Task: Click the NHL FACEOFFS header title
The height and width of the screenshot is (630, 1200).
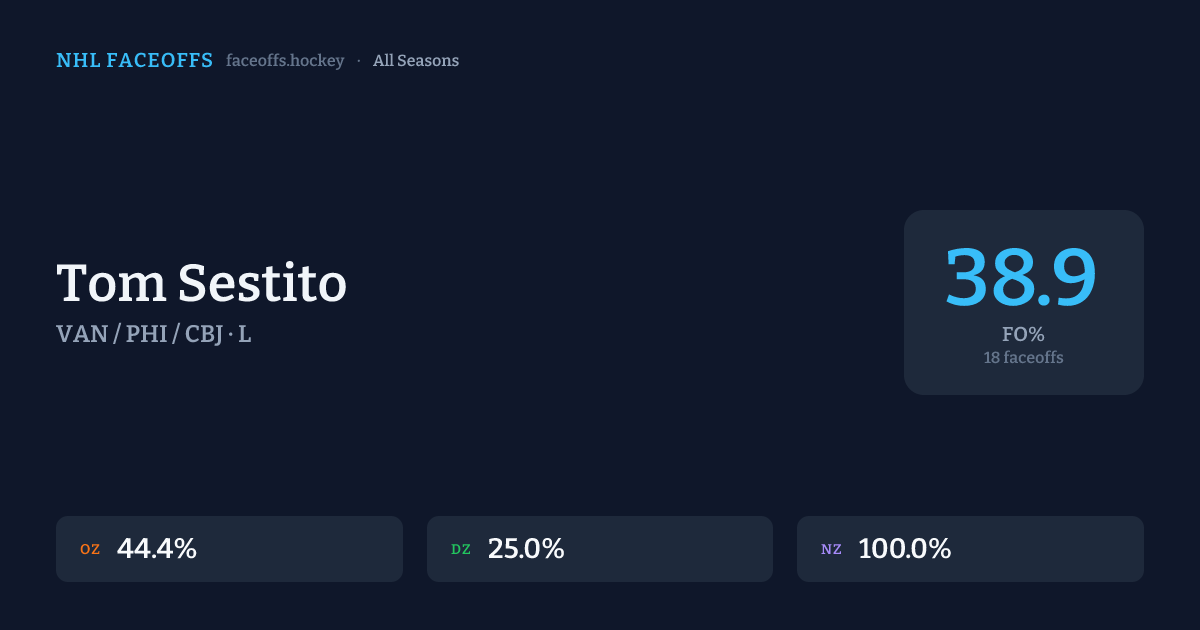Action: click(x=134, y=61)
